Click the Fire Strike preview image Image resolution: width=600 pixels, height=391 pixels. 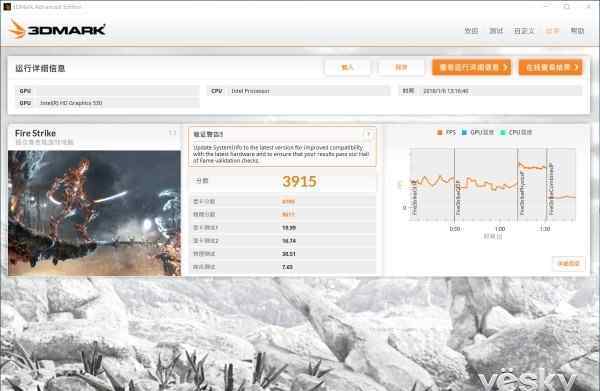tap(94, 213)
